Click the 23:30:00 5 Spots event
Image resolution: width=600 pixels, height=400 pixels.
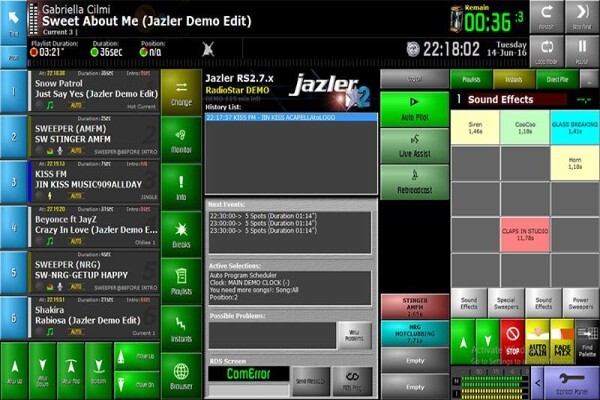tap(263, 231)
